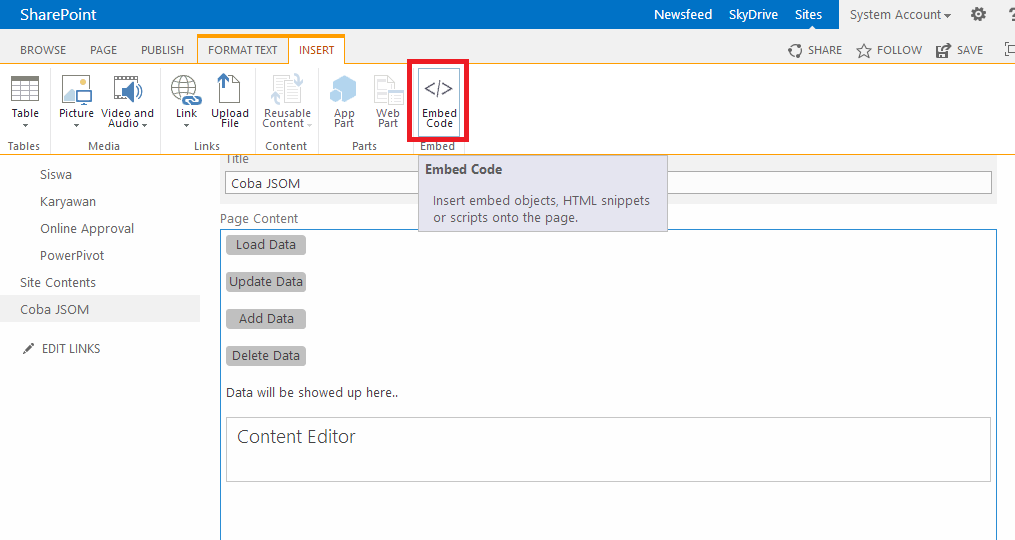Open the settings gear menu
This screenshot has width=1015, height=540.
coord(978,15)
